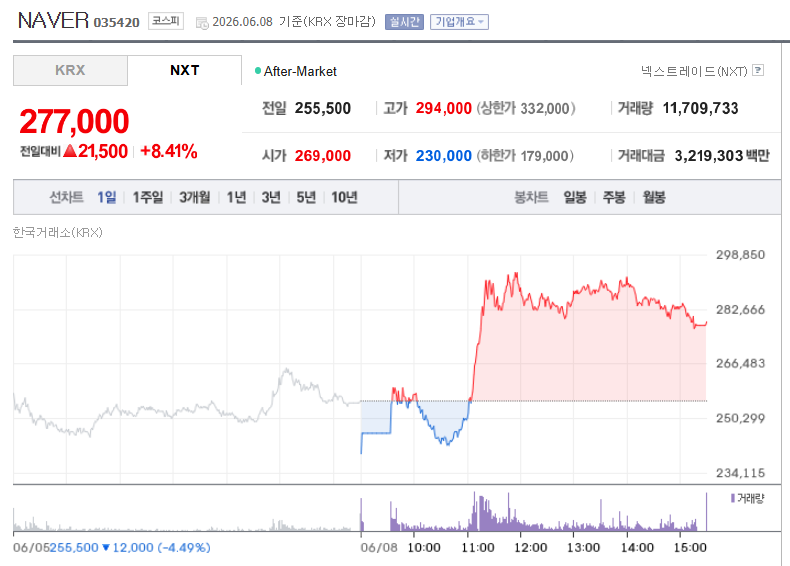Select the 3개월 line chart range

pyautogui.click(x=194, y=197)
